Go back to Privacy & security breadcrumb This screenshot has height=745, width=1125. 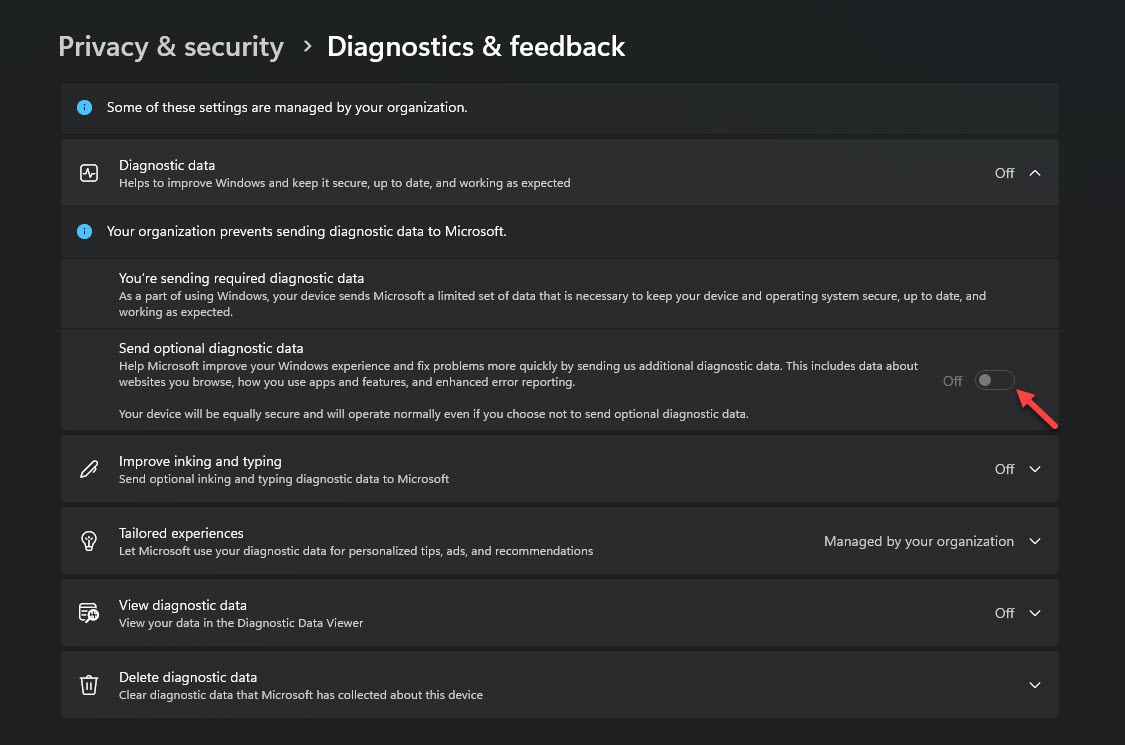point(171,47)
